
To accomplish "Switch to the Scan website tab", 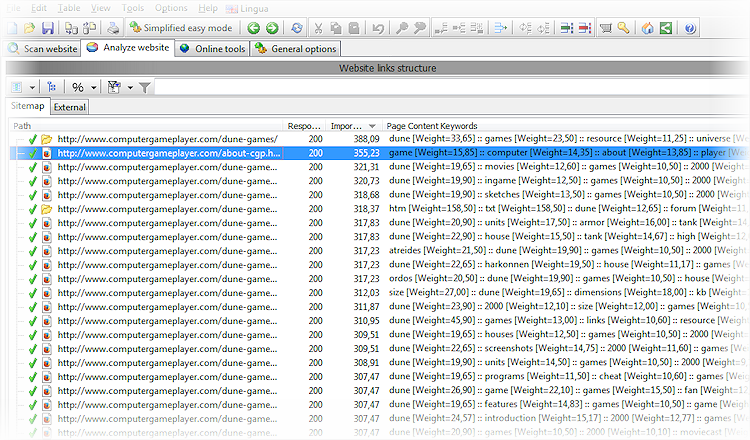I will (43, 49).
